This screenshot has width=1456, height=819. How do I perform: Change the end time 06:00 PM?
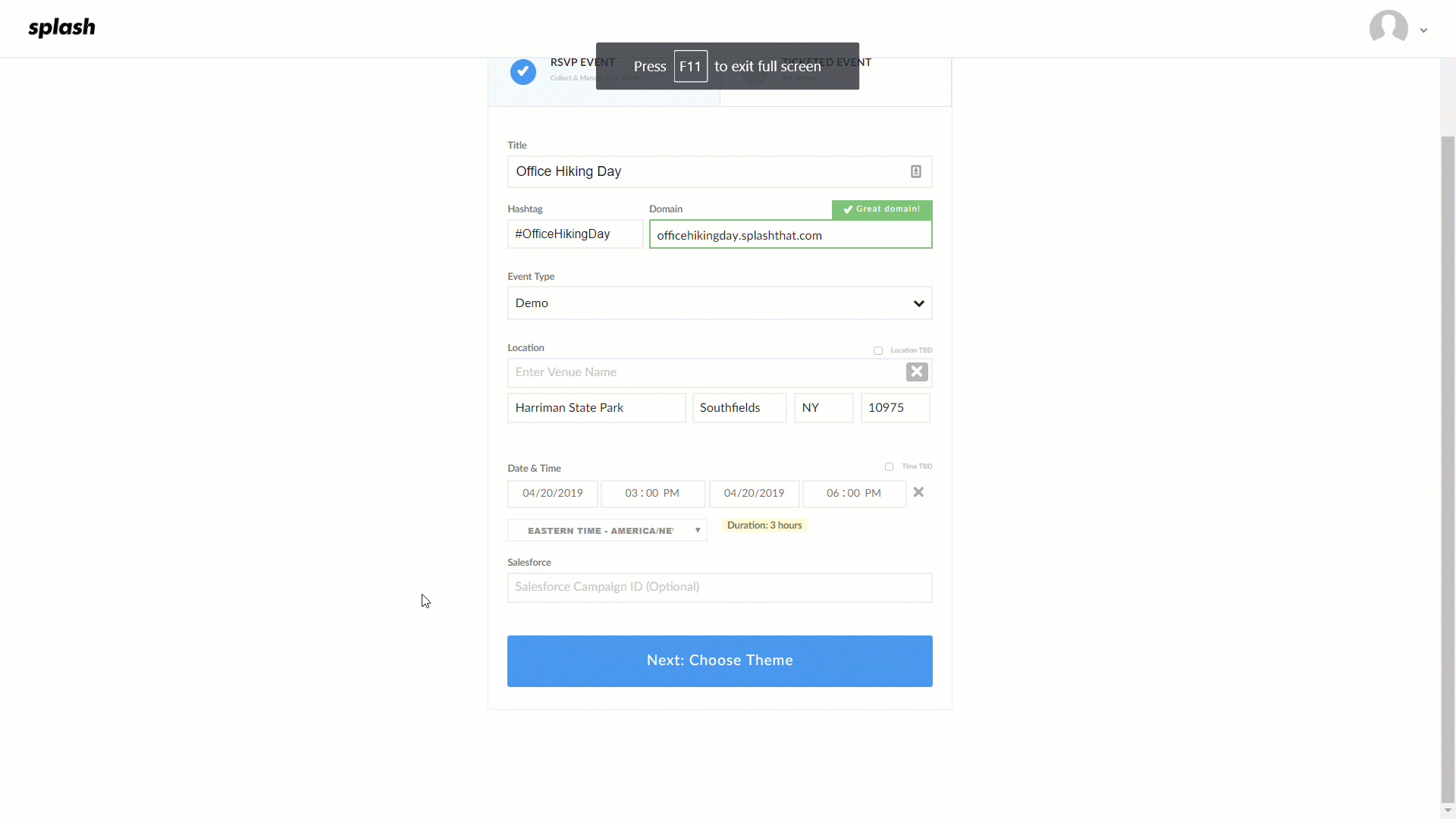854,494
